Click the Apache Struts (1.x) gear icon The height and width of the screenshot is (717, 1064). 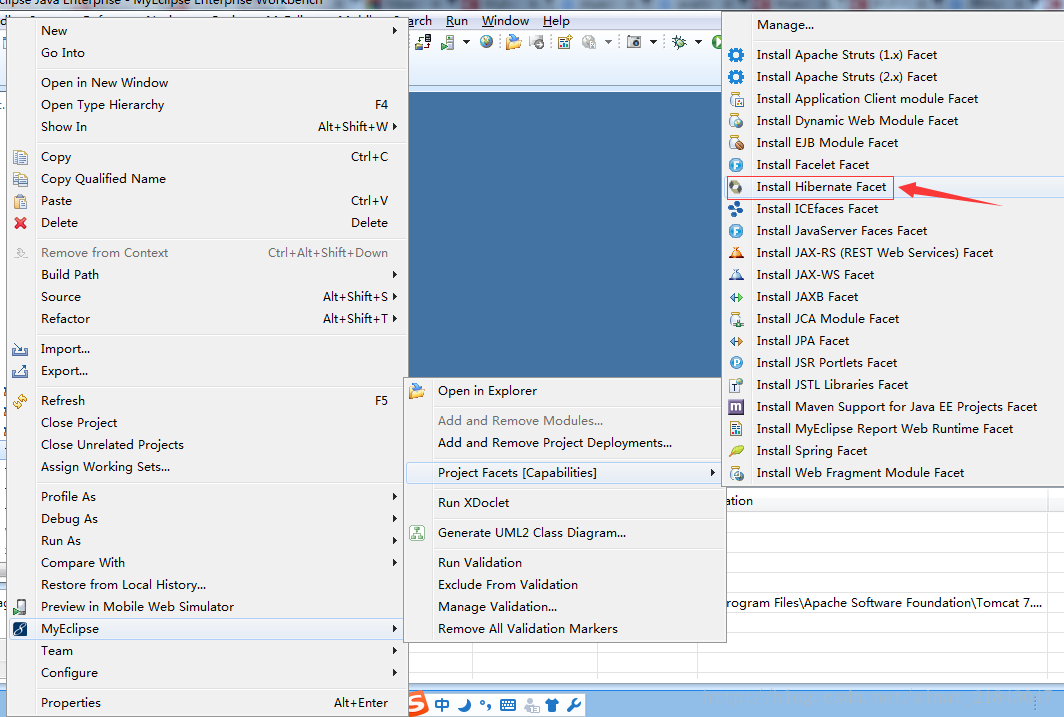point(736,55)
